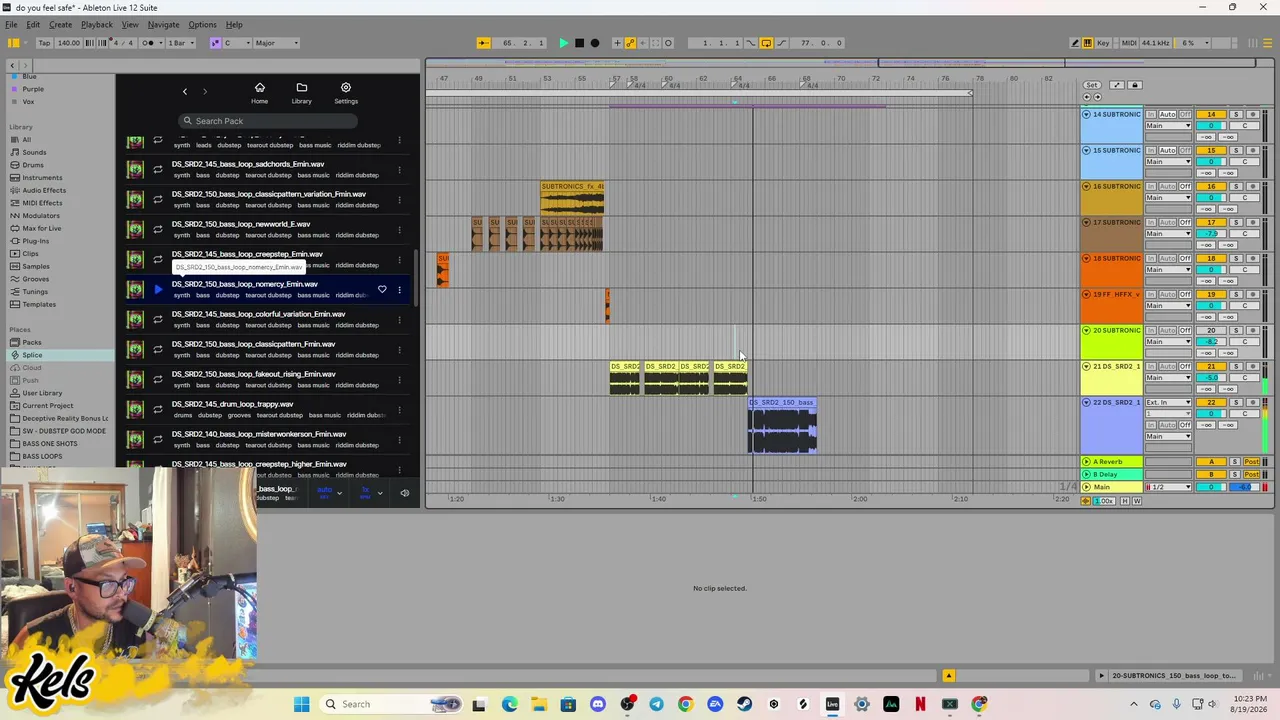Toggle the MIDI map mode button
This screenshot has height=720, width=1280.
tap(1129, 43)
